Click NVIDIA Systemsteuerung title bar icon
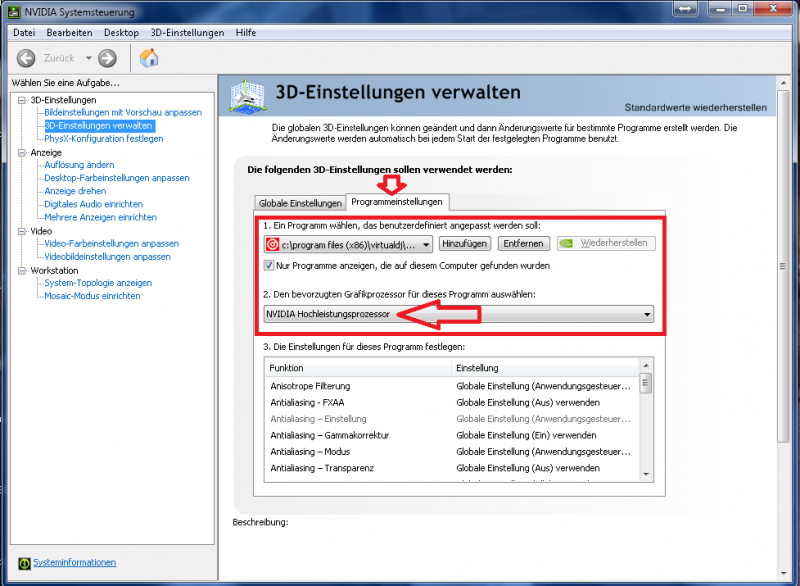 tap(14, 12)
